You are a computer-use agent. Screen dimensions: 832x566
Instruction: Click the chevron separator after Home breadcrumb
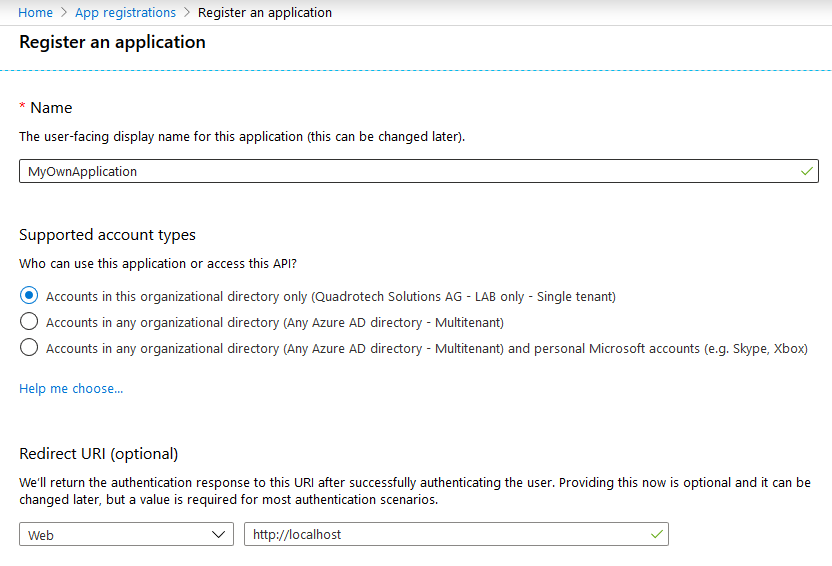pos(64,12)
